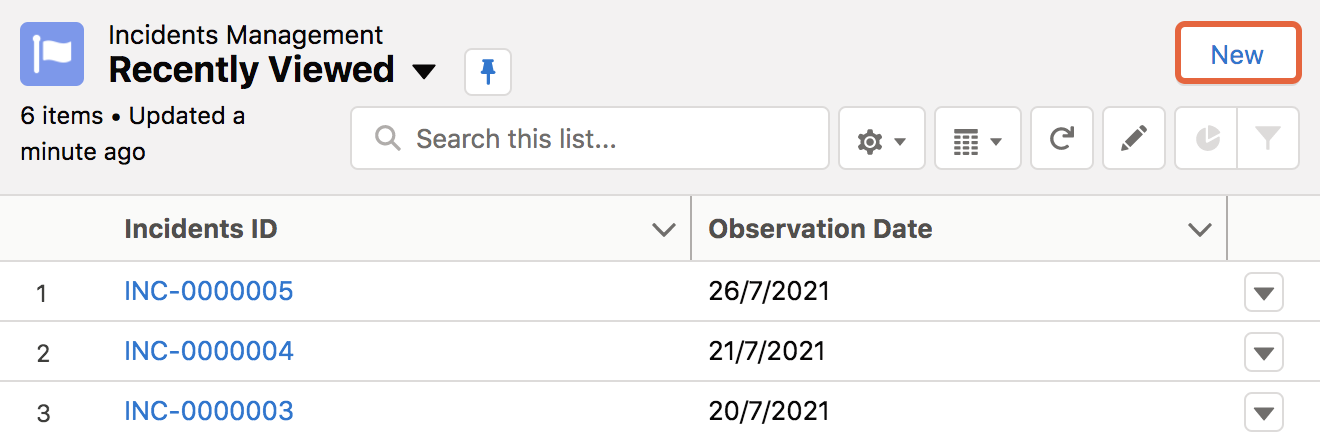Show the charts panel icon
The width and height of the screenshot is (1320, 440).
(x=1206, y=139)
